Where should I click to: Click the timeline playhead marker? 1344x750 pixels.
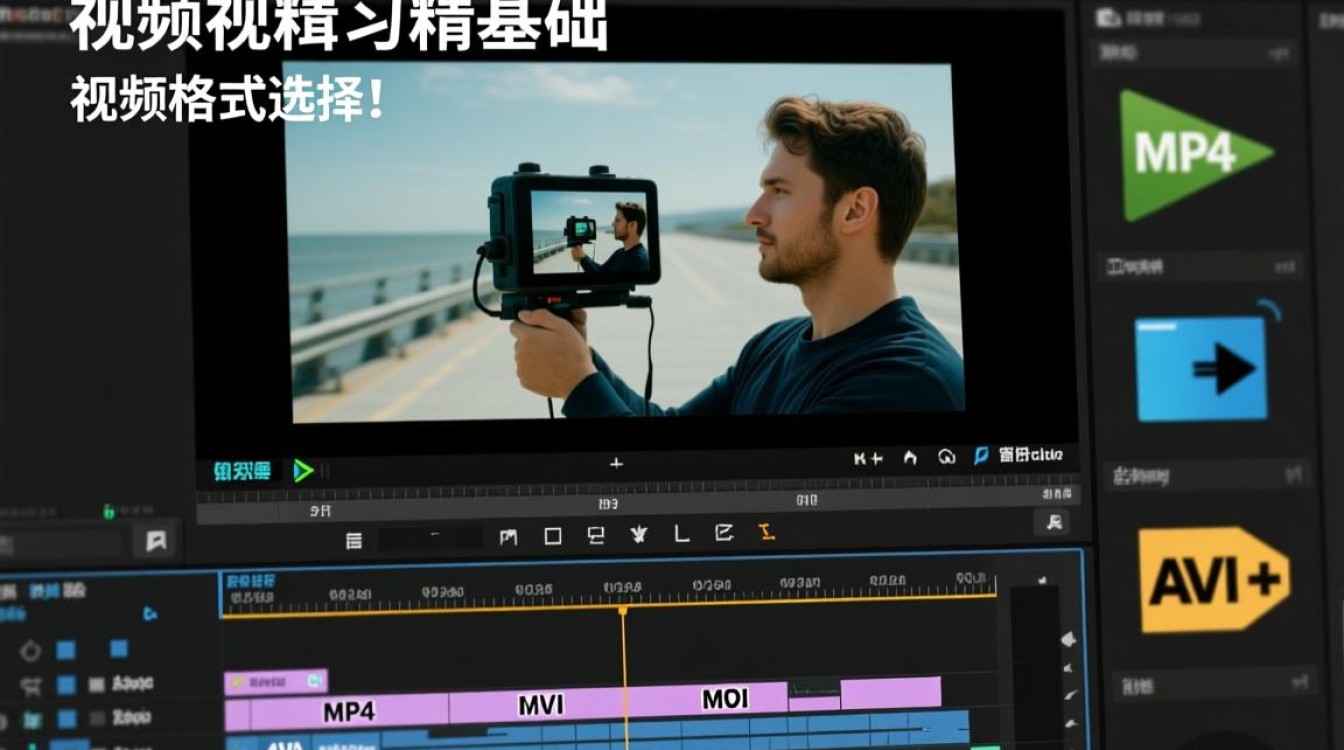click(x=623, y=610)
